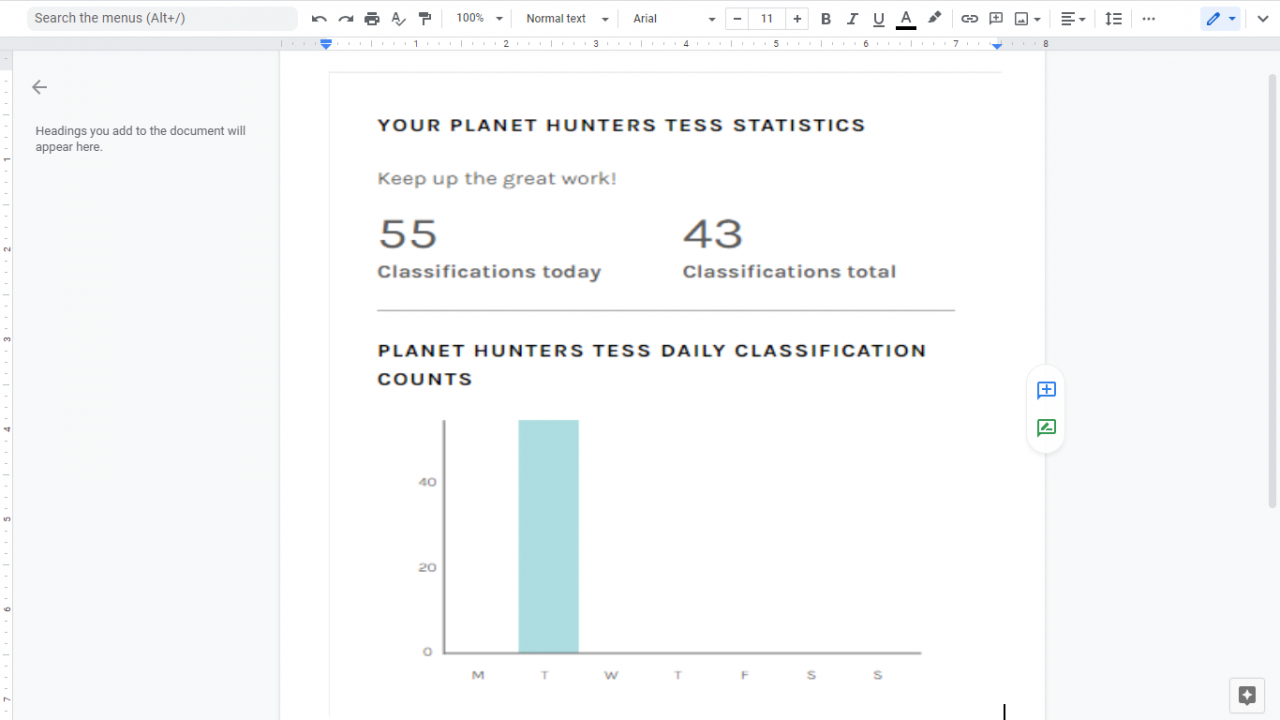Insert a link with chain icon
The width and height of the screenshot is (1280, 720).
(969, 18)
